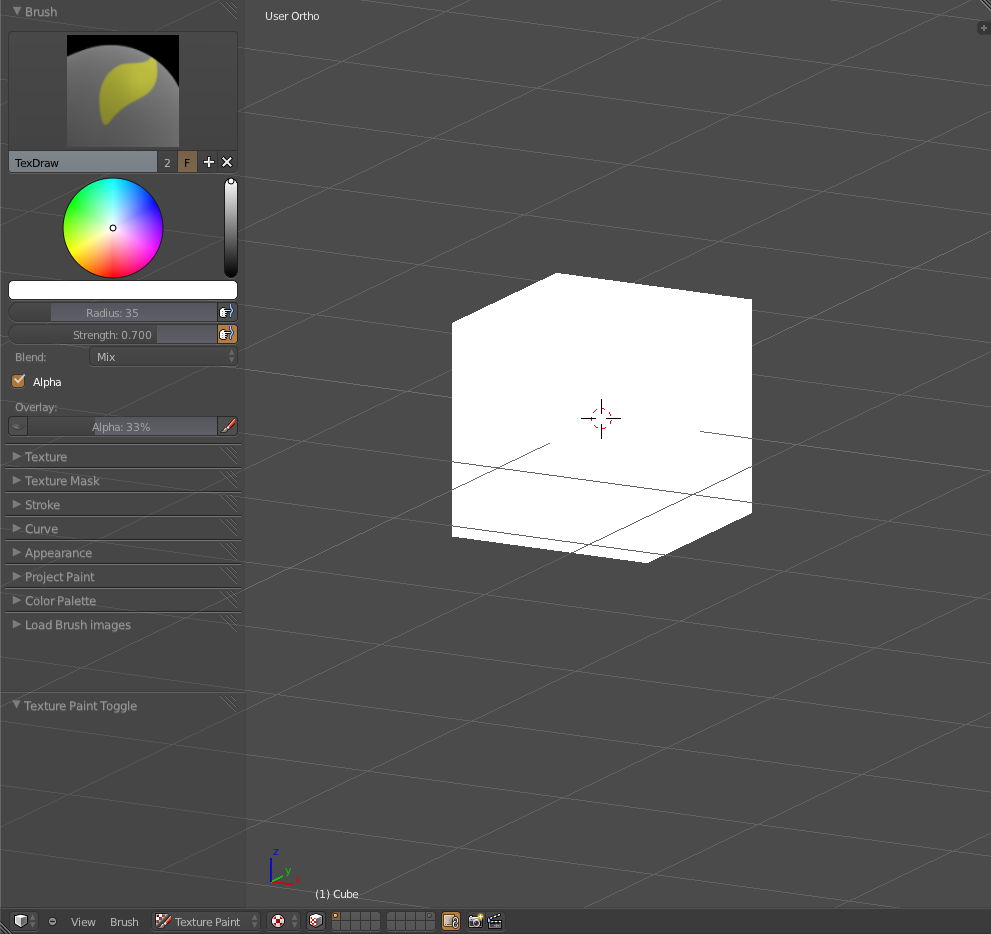Click the pivot point icon in the header
Viewport: 991px width, 934px height.
click(x=277, y=921)
